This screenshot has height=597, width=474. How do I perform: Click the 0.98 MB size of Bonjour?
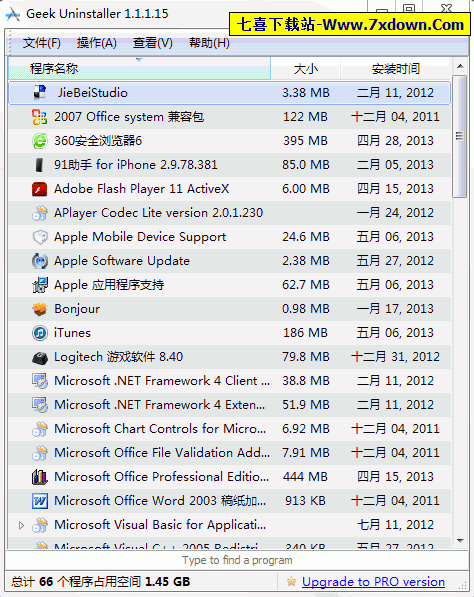(306, 308)
